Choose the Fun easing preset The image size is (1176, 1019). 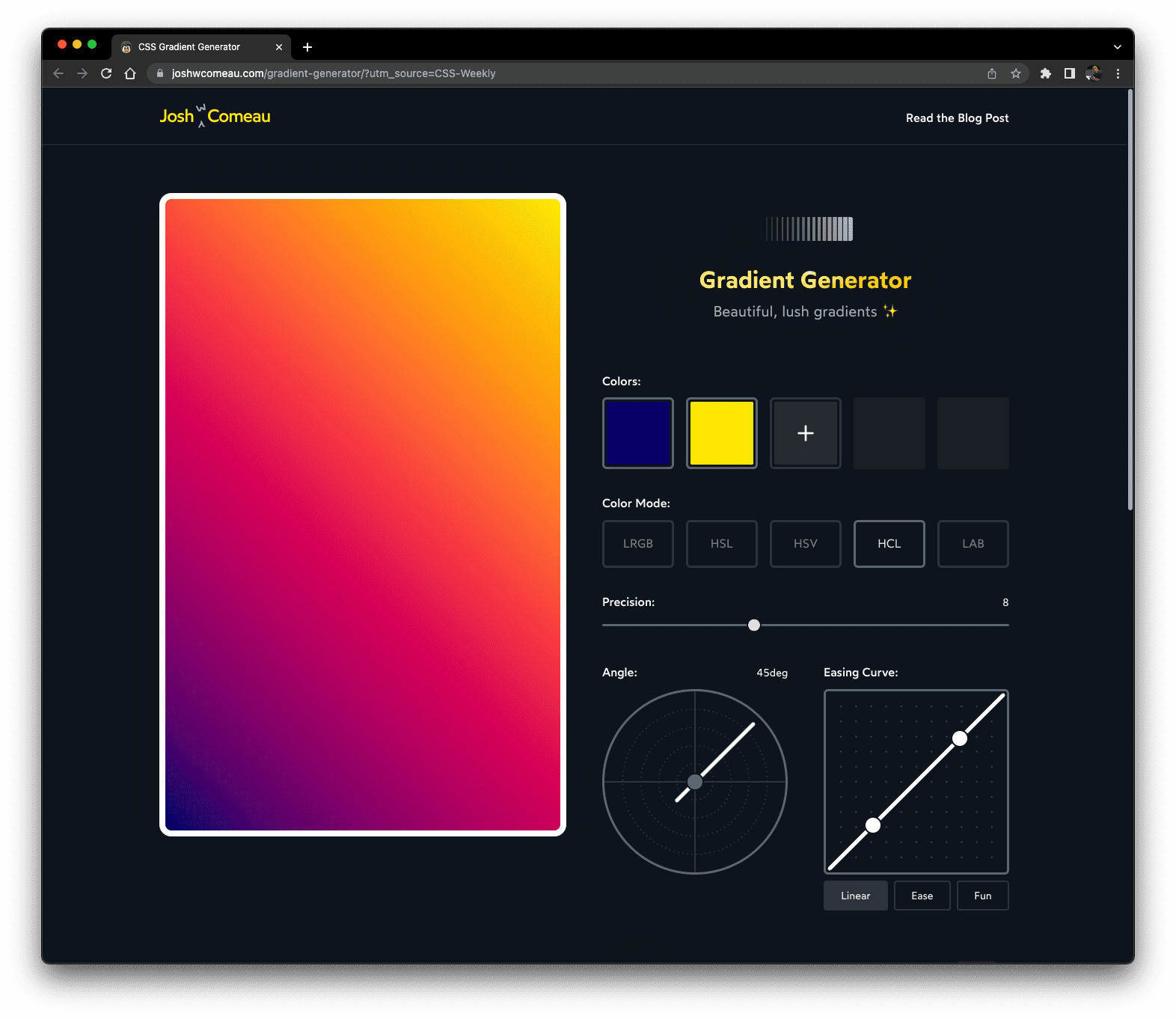[983, 896]
